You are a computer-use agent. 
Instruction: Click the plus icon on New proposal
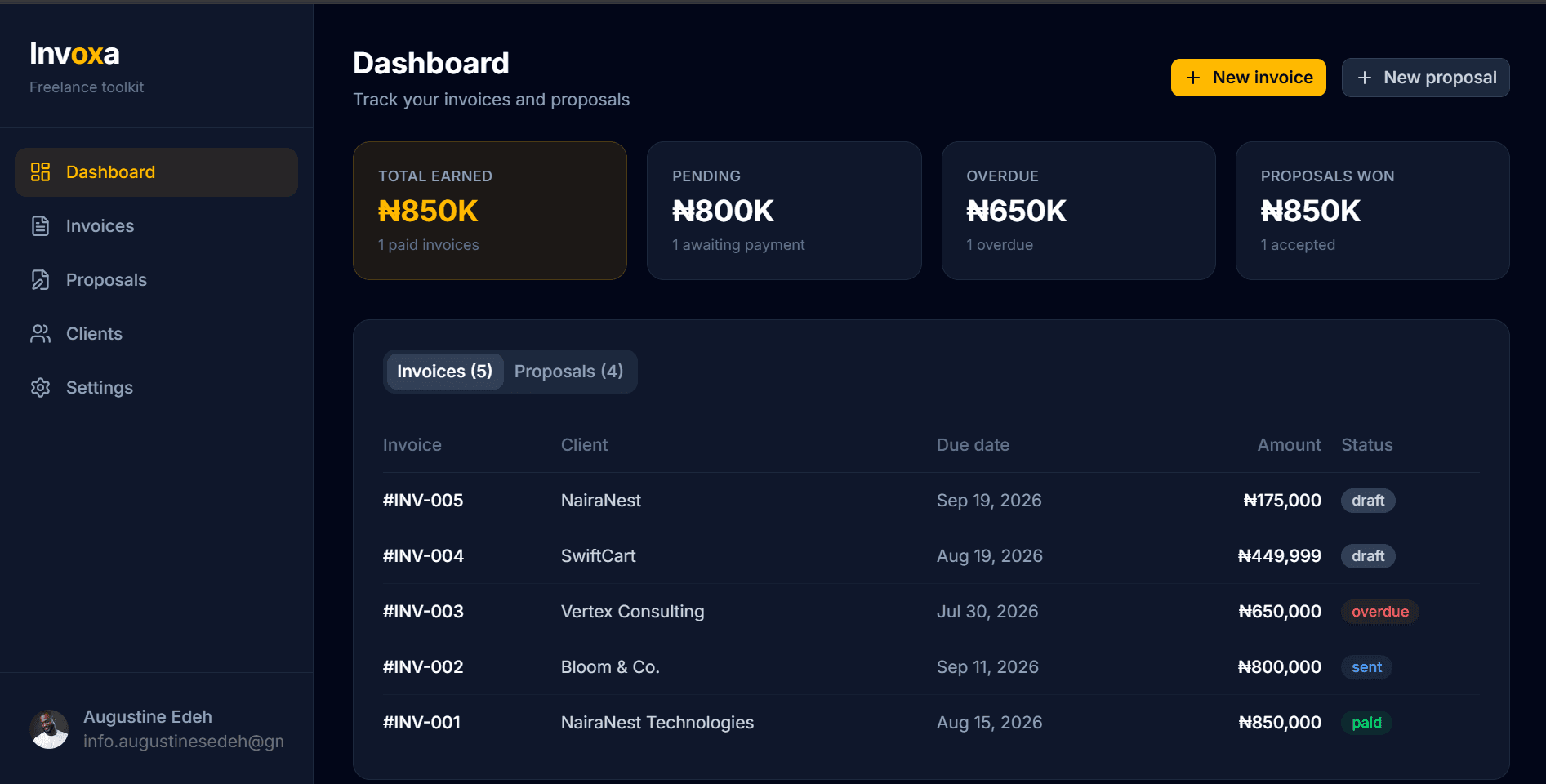click(1364, 78)
